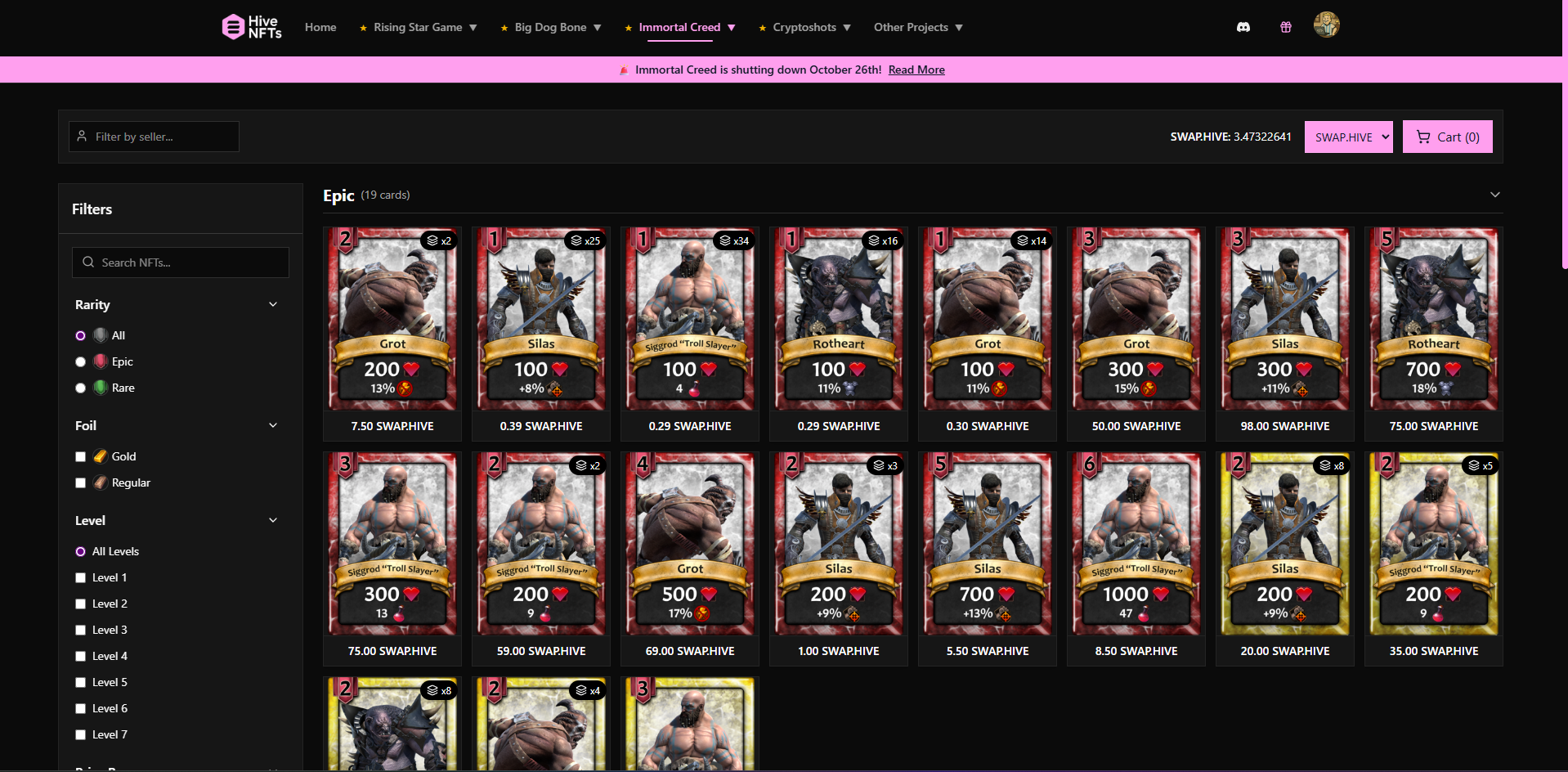Open the Cryptoshots menu
The width and height of the screenshot is (1568, 772).
804,27
